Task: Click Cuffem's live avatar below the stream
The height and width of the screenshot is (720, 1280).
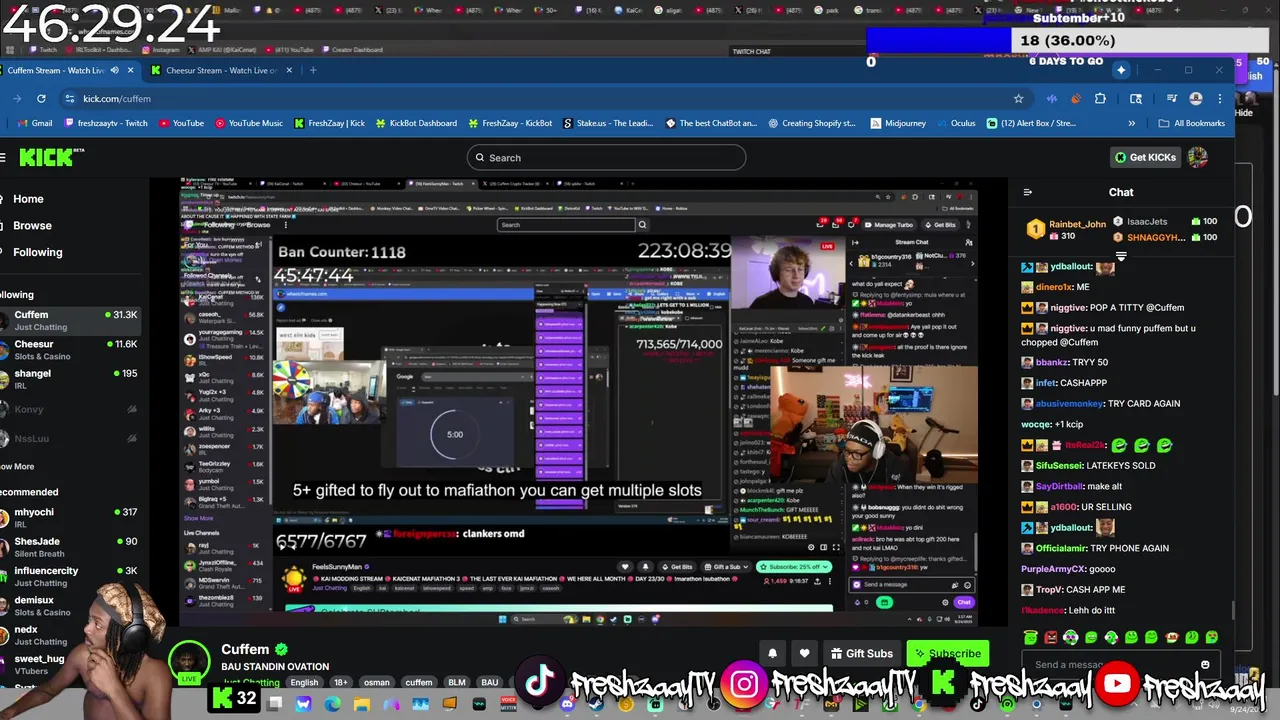Action: 188,662
